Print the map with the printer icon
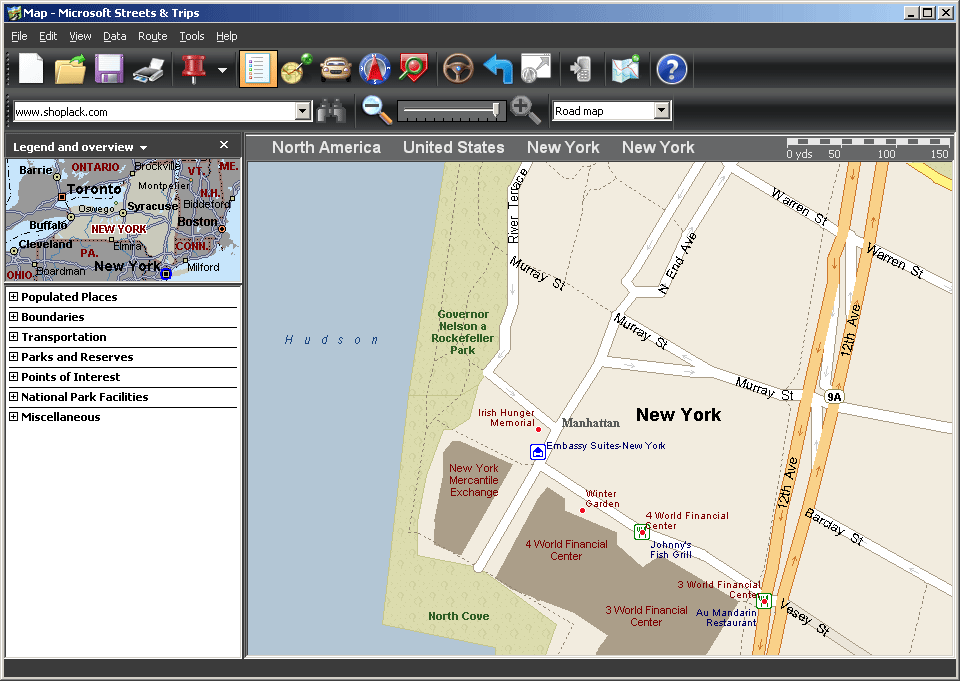This screenshot has width=960, height=681. pos(148,70)
